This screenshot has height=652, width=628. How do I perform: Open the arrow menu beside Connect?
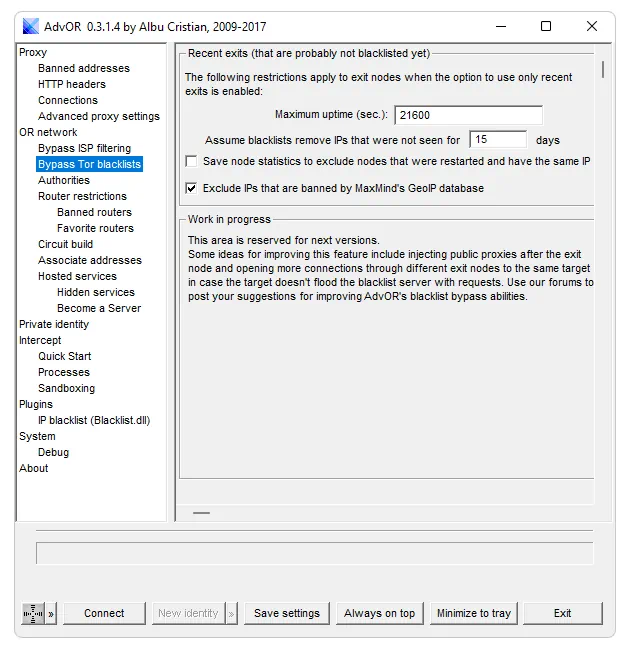pos(51,613)
